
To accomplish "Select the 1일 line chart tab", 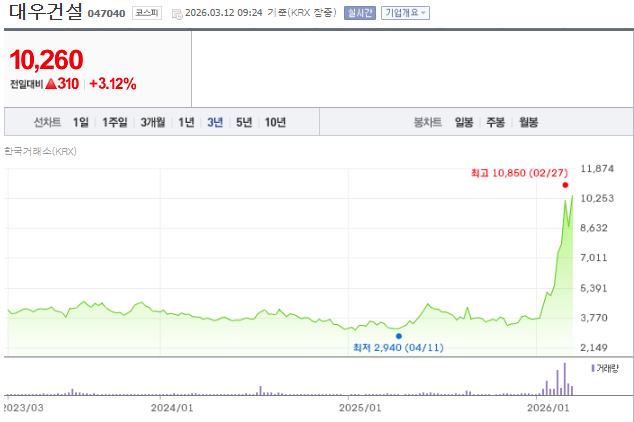I will (80, 122).
